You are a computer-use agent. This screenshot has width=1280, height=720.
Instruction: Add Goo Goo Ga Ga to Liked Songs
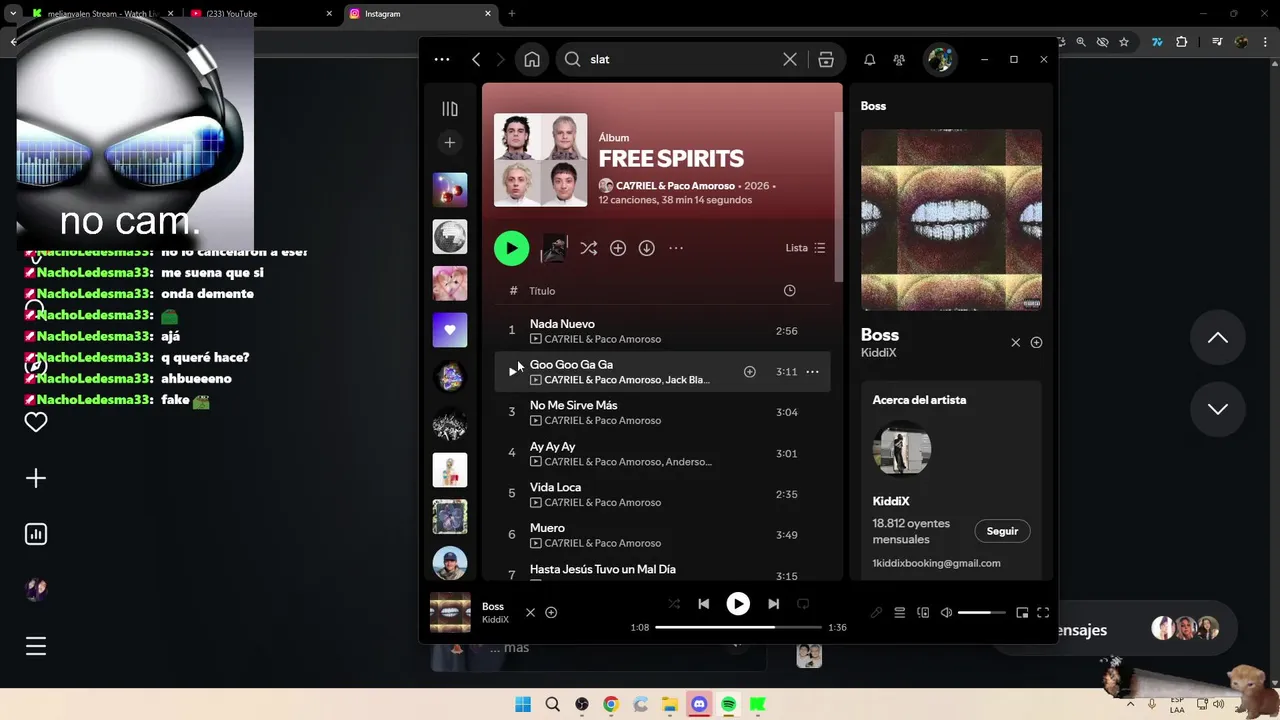[749, 371]
